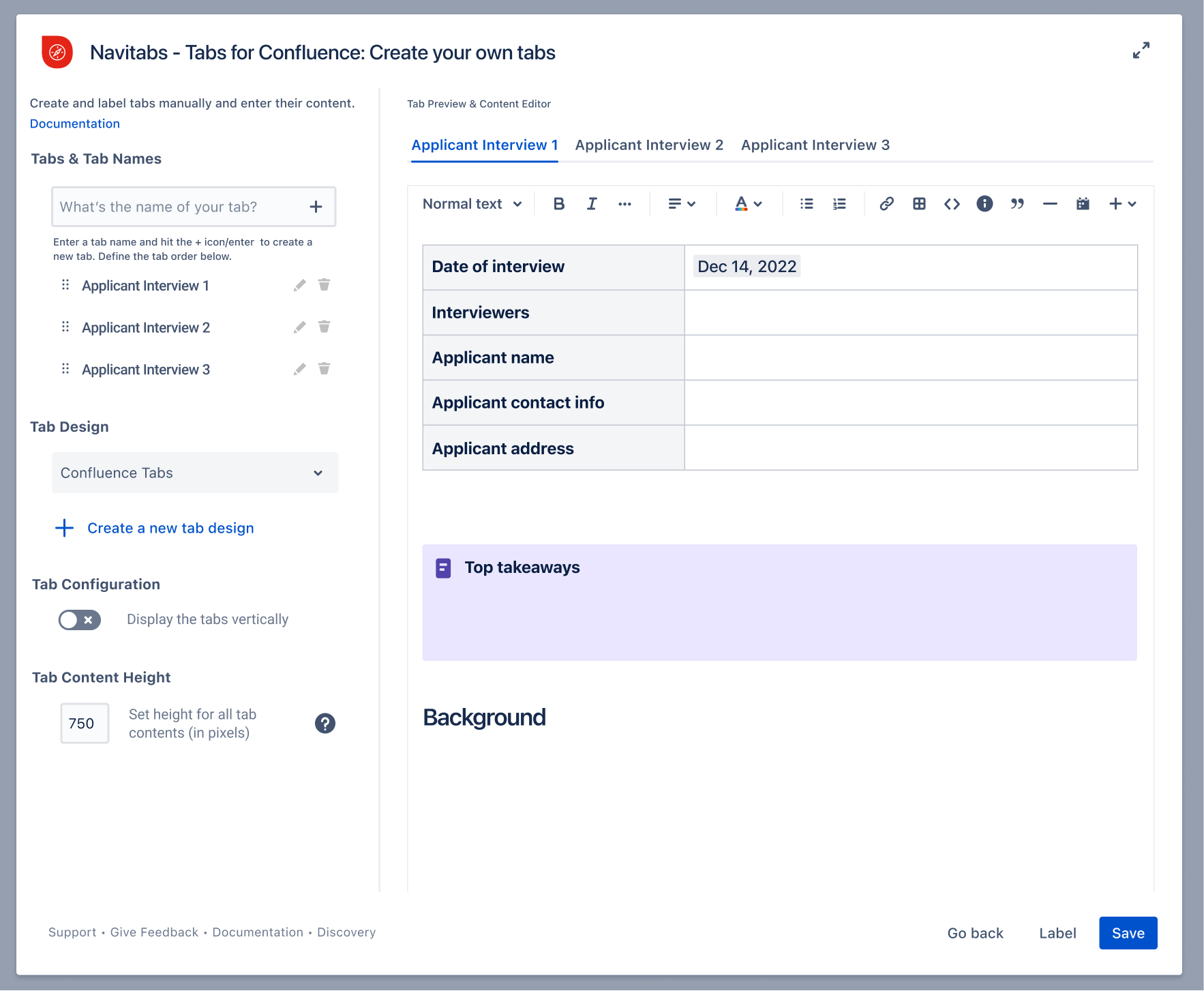Viewport: 1204px width, 991px height.
Task: Click the Discovery footer link
Action: pyautogui.click(x=346, y=932)
